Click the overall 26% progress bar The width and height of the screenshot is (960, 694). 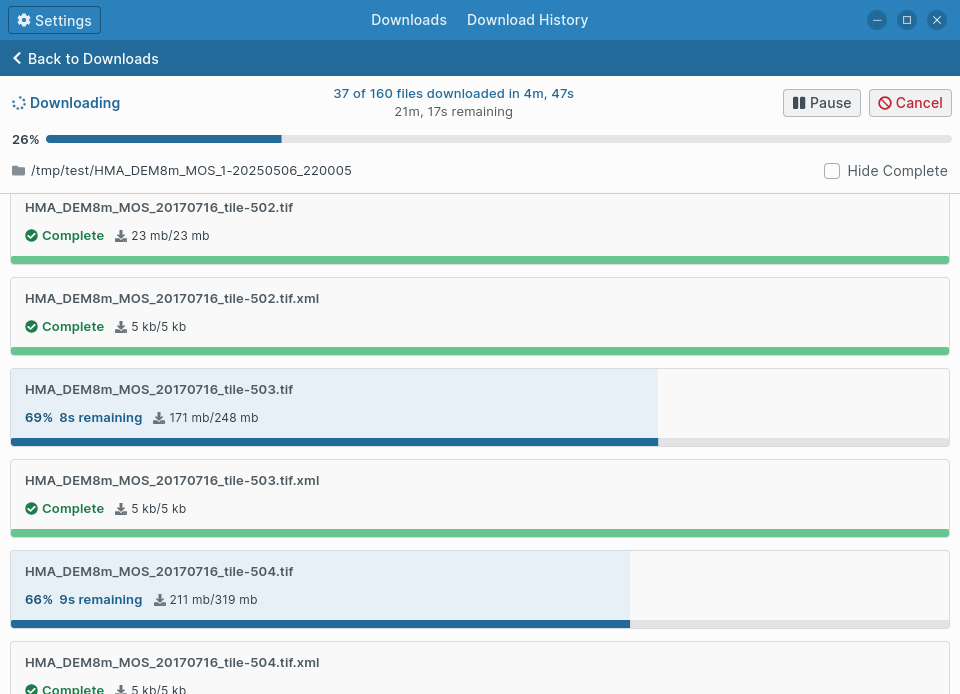(497, 139)
